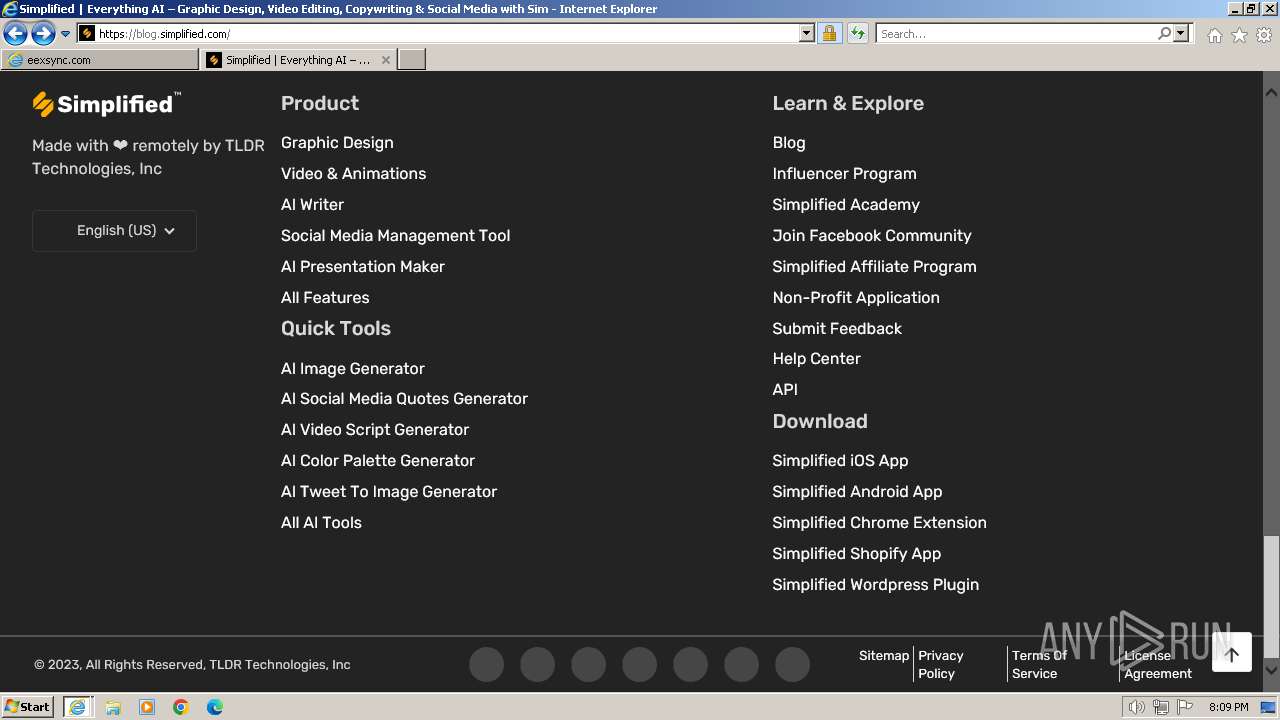Screen dimensions: 1280x720
Task: Click the volume speaker tray icon
Action: [x=1137, y=707]
